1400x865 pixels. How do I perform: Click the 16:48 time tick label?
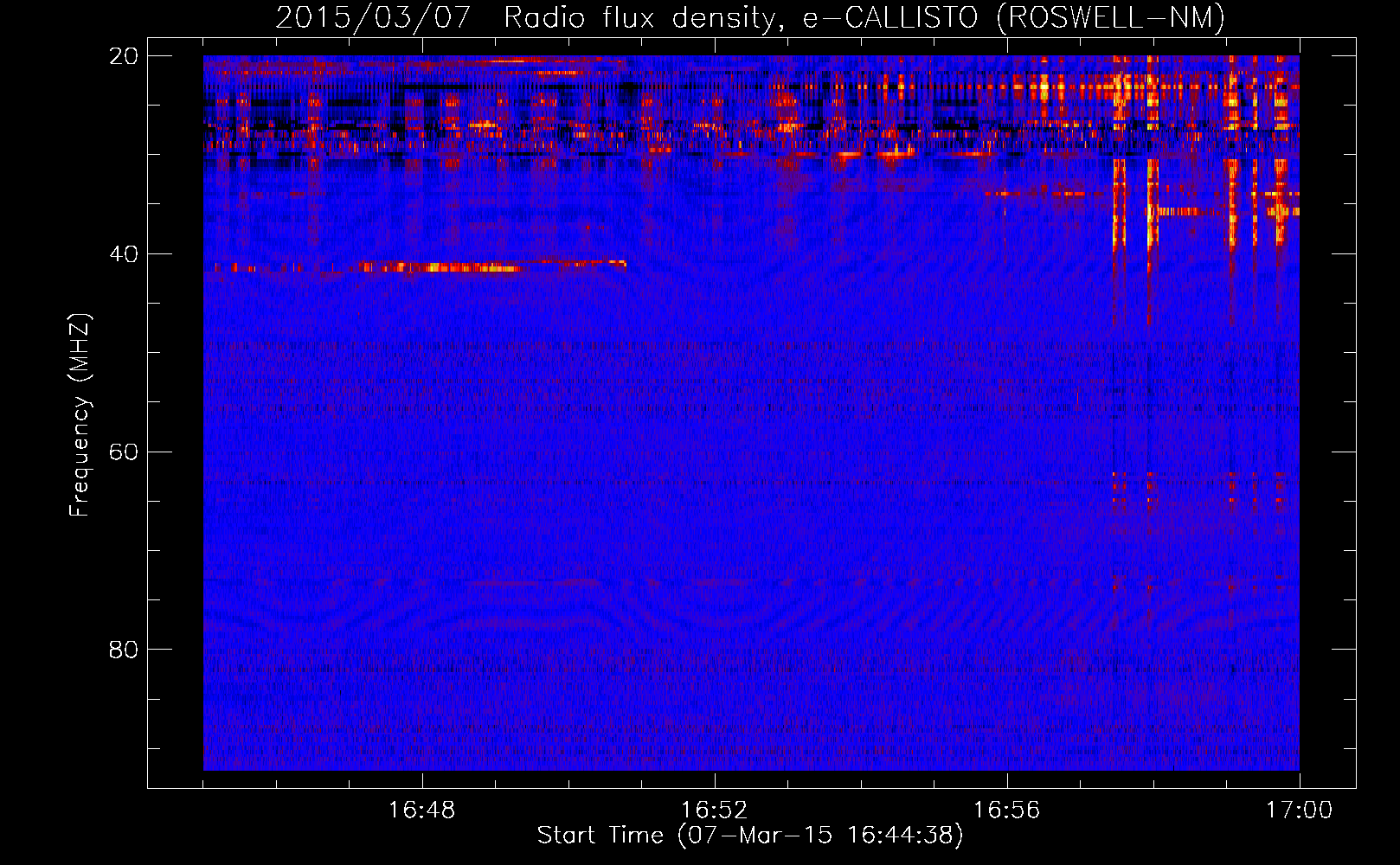[422, 811]
